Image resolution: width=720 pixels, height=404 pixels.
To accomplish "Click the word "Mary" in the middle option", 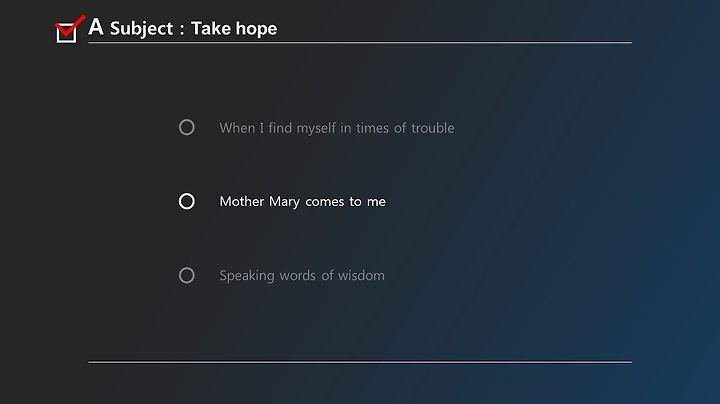I will tap(284, 202).
